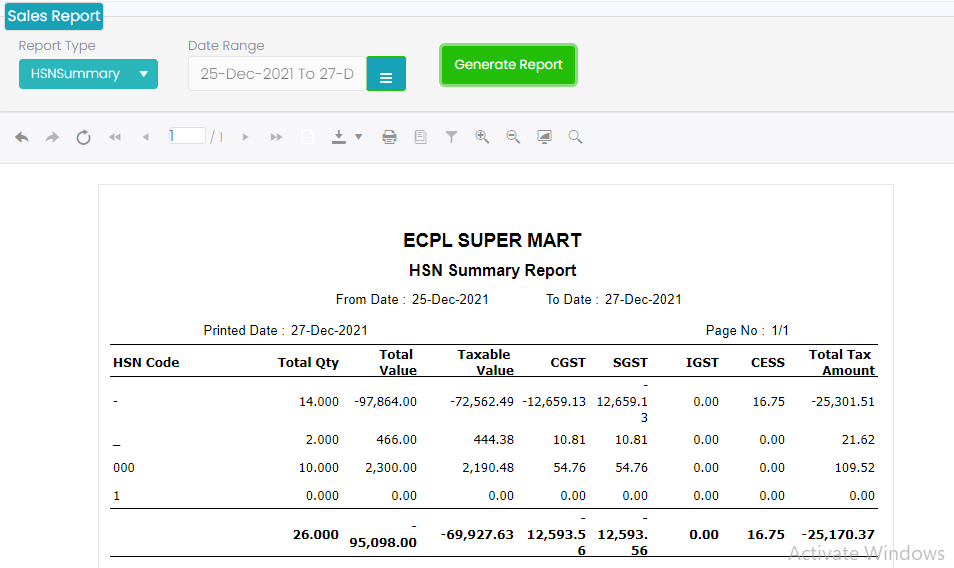Select the Sales Report tab
Image resolution: width=954 pixels, height=568 pixels.
click(54, 16)
